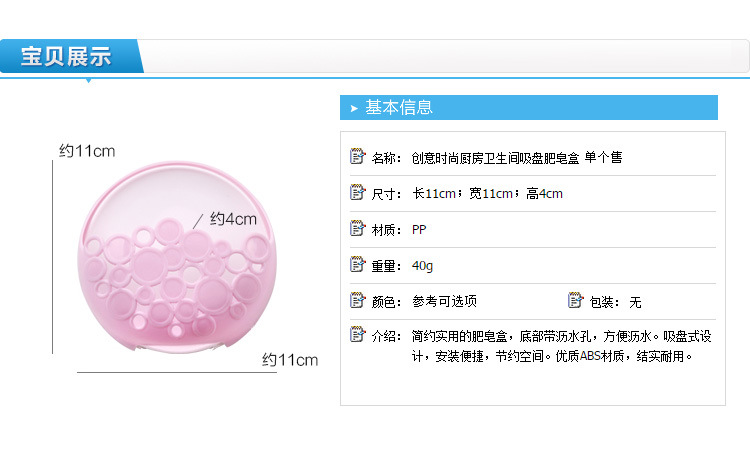Click the notepad icon beside 包装
Viewport: 750px width, 450px height.
coord(575,300)
